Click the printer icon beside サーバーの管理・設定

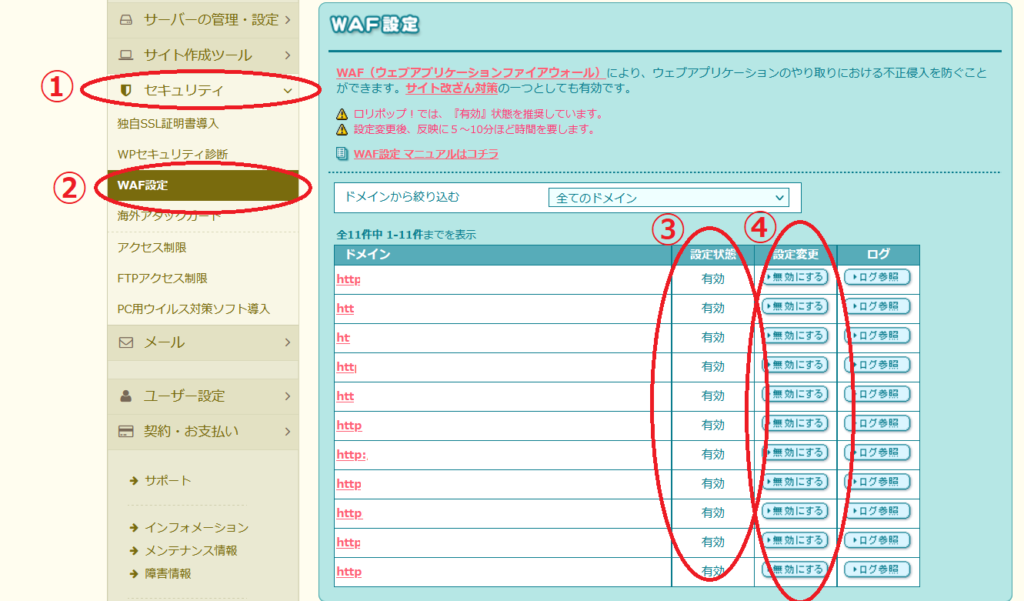coord(126,19)
